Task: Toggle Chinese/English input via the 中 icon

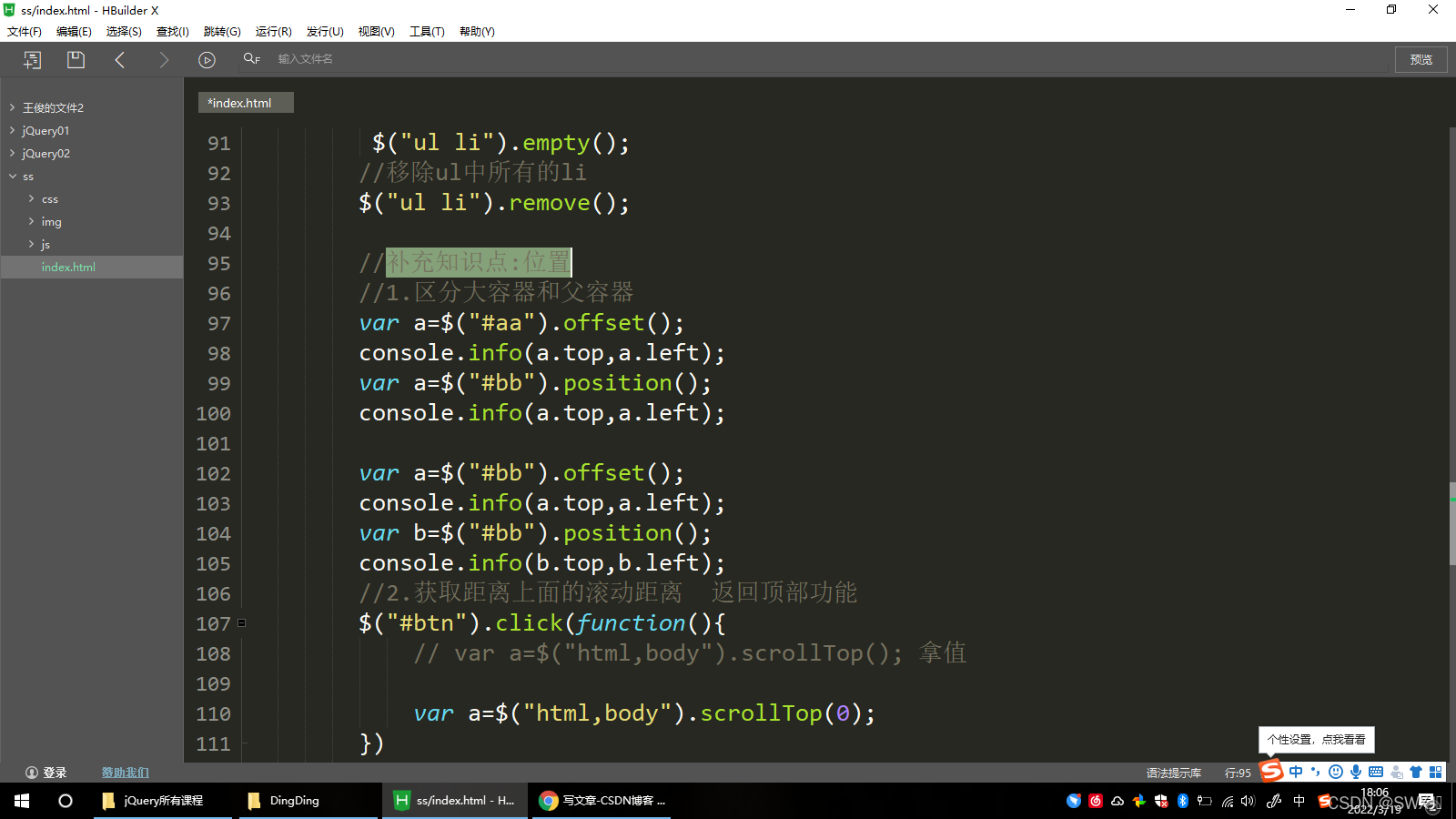Action: pos(1295,772)
